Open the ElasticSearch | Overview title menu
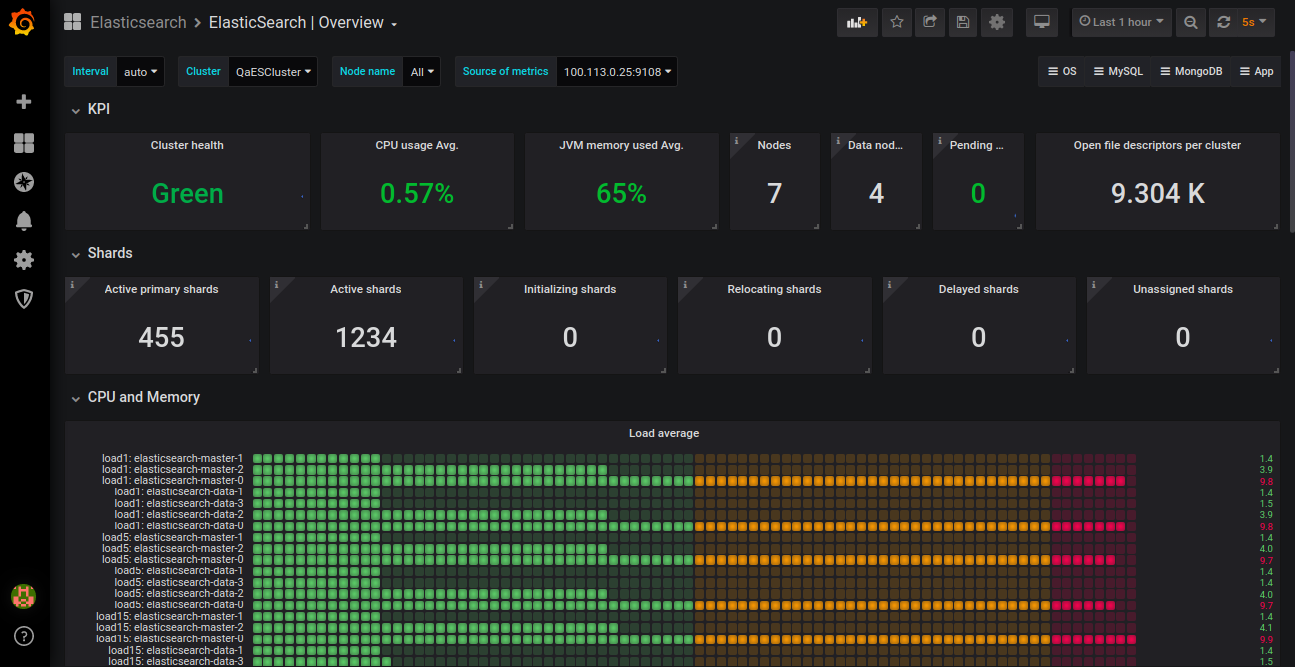Screen dimensions: 1295x667 point(302,22)
